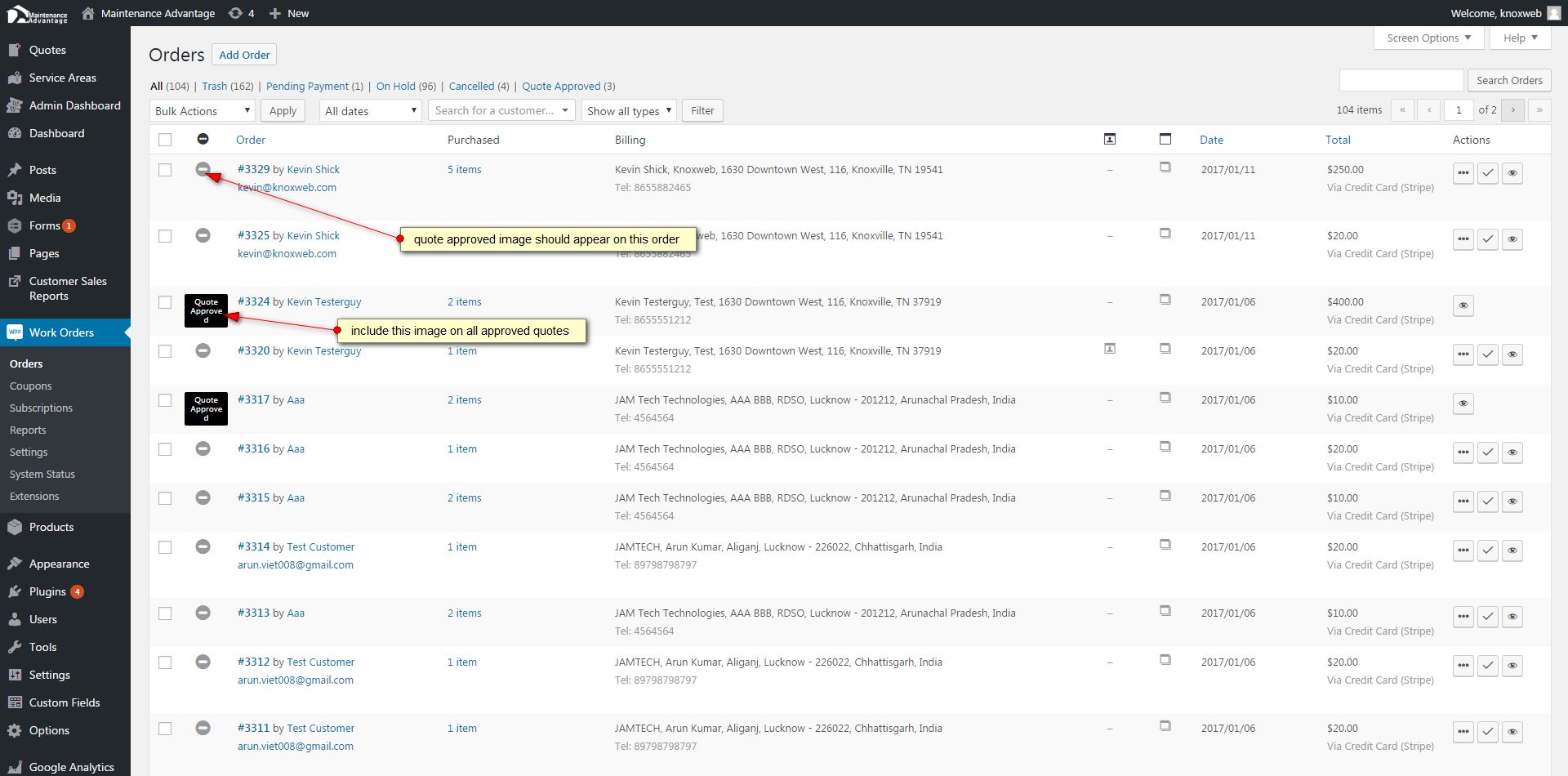Click the Quote Approved image on order #3317
This screenshot has width=1568, height=776.
point(206,408)
